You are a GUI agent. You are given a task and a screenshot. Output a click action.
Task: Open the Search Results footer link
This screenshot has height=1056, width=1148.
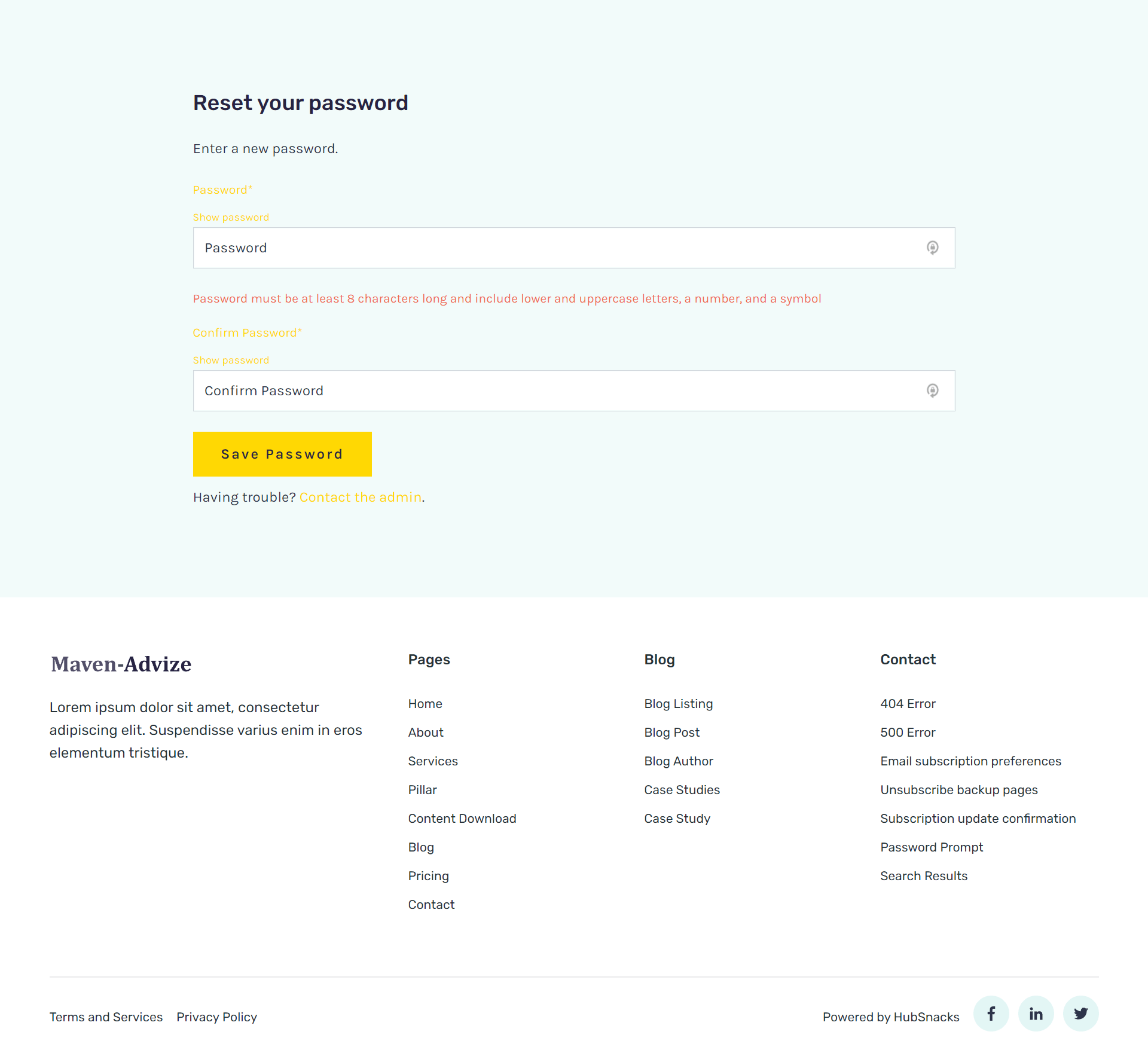(x=923, y=876)
